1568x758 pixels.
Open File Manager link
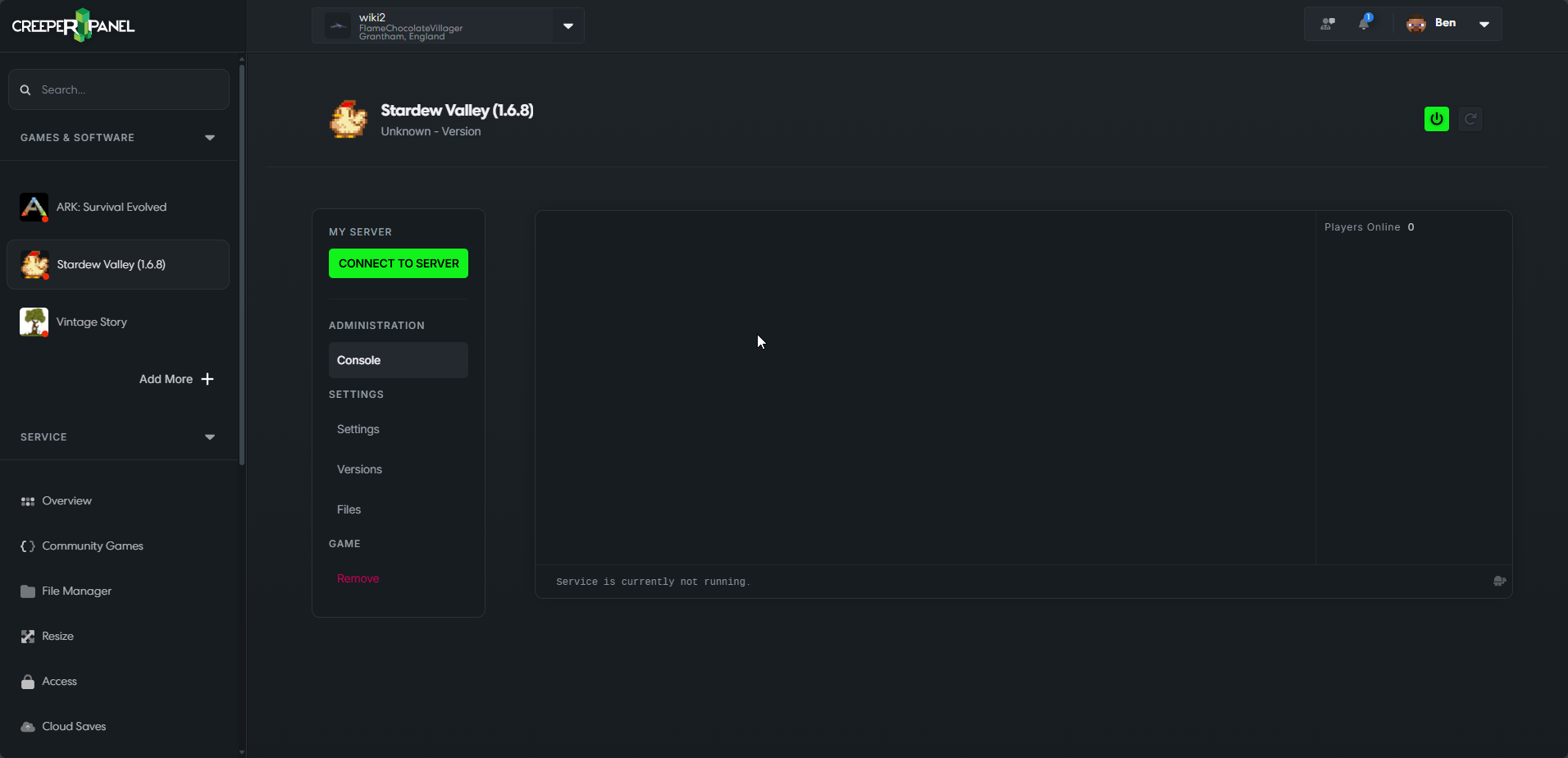[76, 591]
